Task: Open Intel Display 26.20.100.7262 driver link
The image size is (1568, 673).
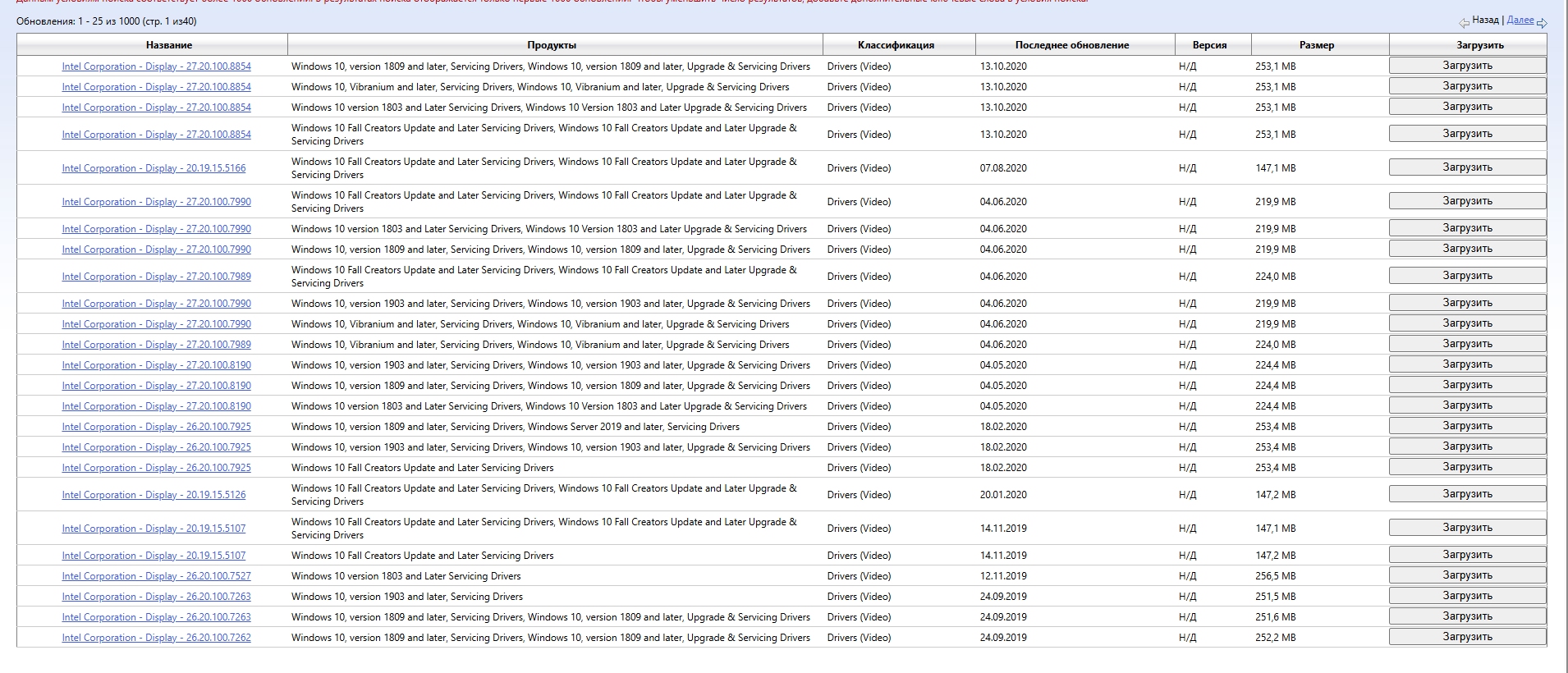Action: [156, 638]
